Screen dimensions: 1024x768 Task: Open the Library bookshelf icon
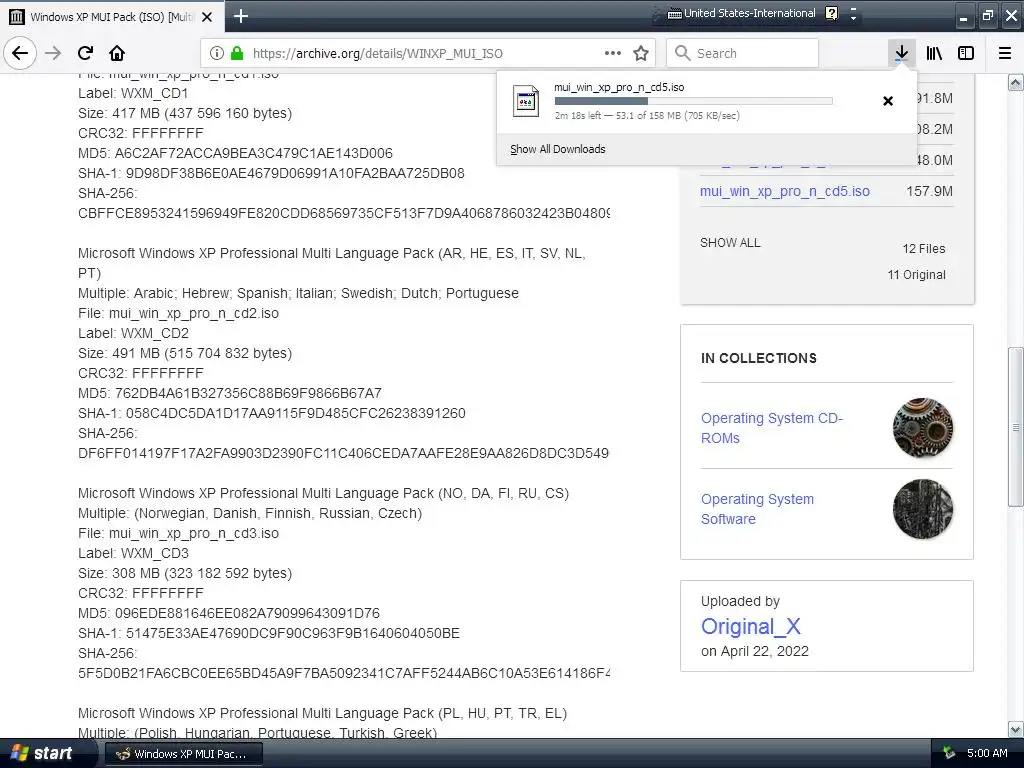[934, 53]
